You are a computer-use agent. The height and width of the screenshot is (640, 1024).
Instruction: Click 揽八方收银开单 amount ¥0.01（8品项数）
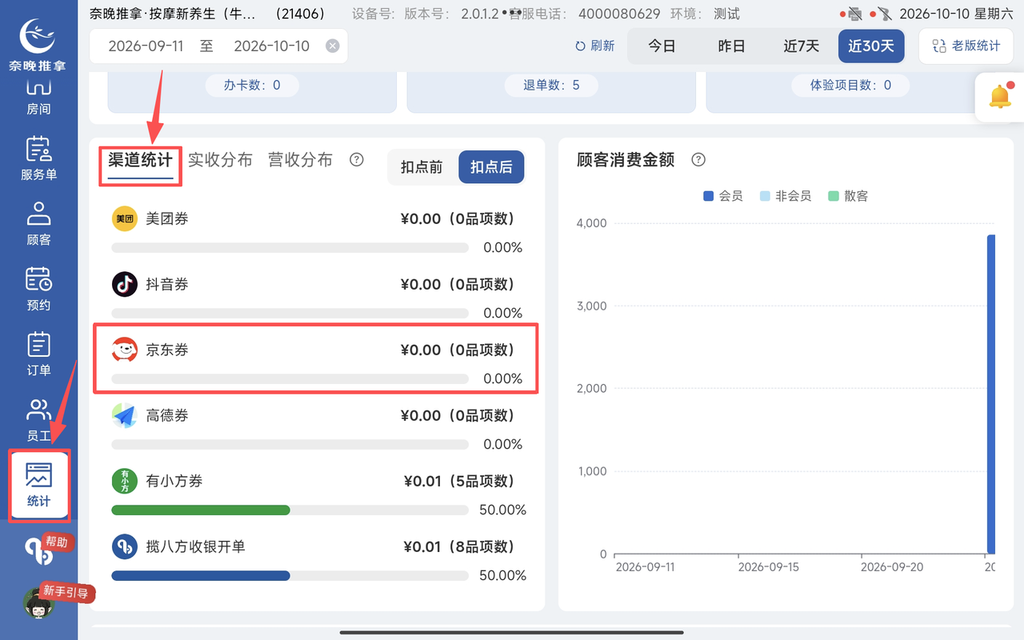click(460, 547)
